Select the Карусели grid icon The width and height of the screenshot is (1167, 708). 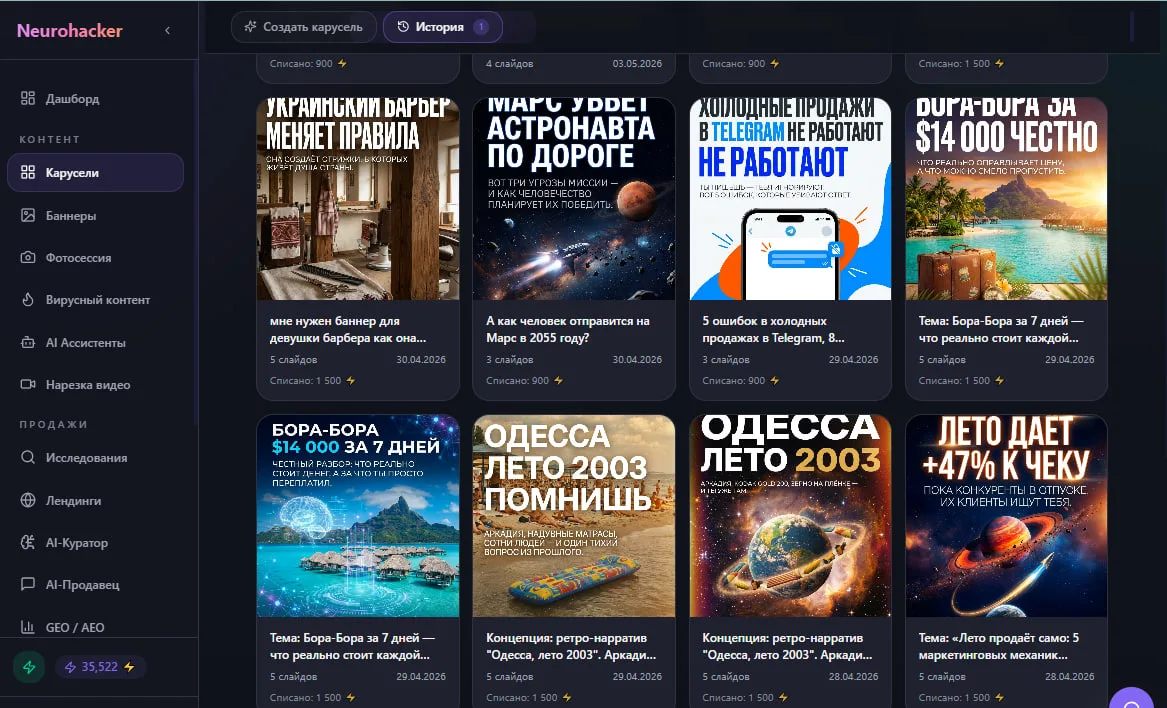[28, 172]
